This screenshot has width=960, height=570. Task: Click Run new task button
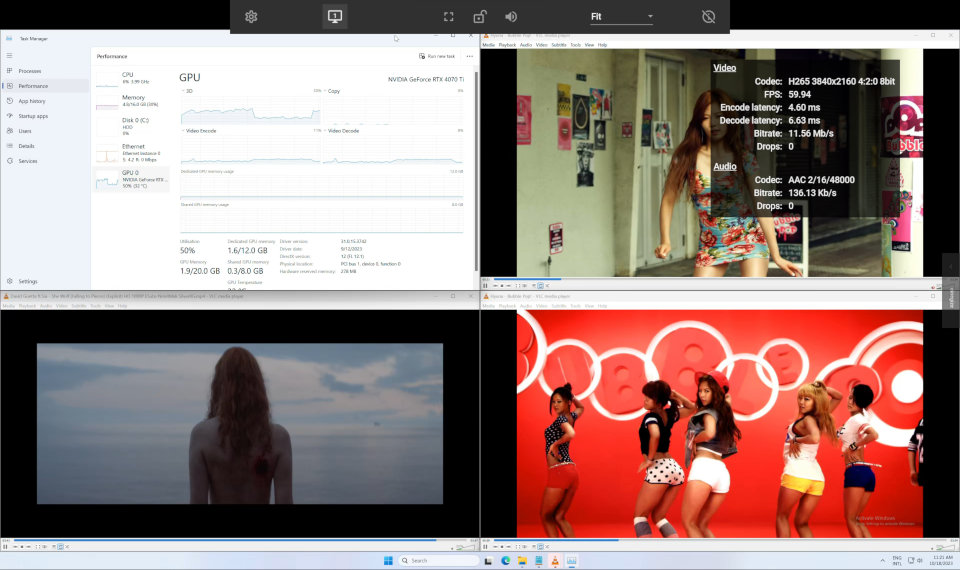437,56
